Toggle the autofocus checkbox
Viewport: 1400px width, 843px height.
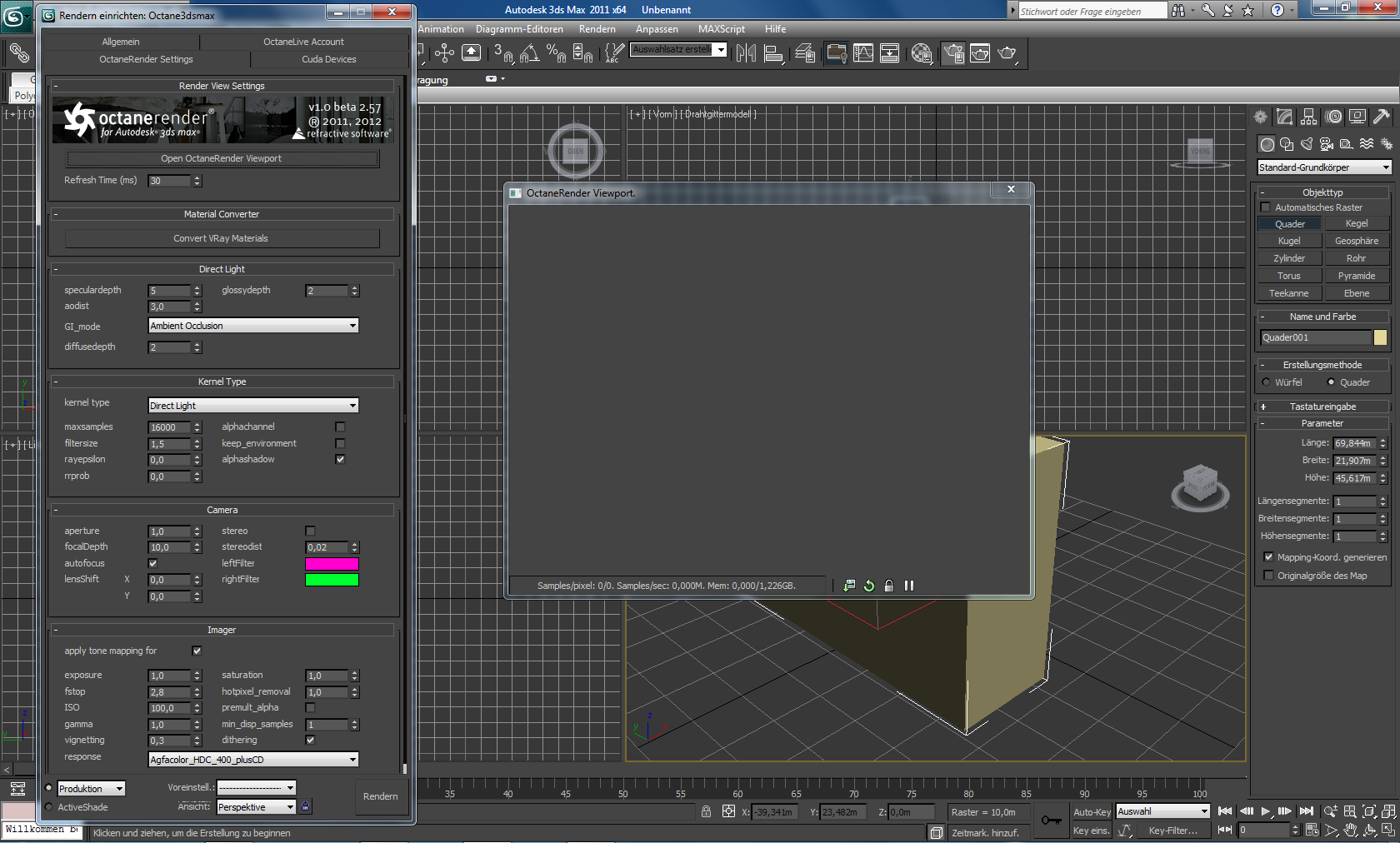pos(152,563)
